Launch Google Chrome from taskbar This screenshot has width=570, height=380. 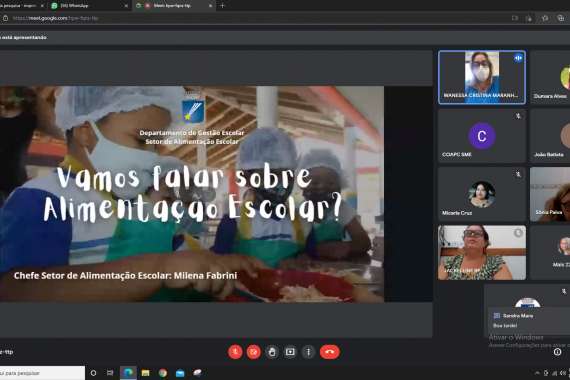coord(163,373)
